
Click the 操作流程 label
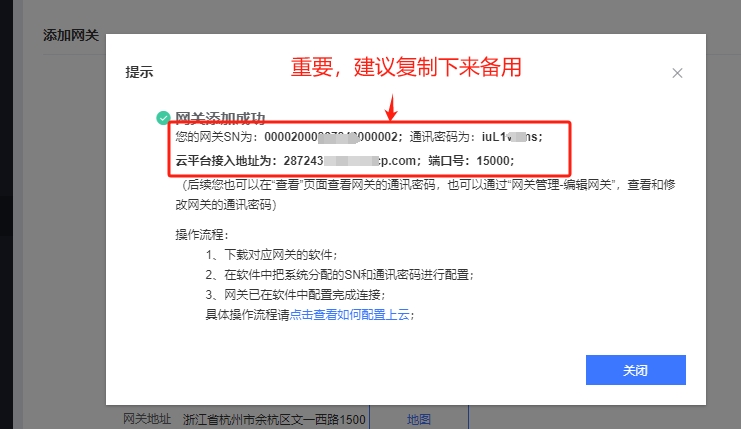(202, 235)
